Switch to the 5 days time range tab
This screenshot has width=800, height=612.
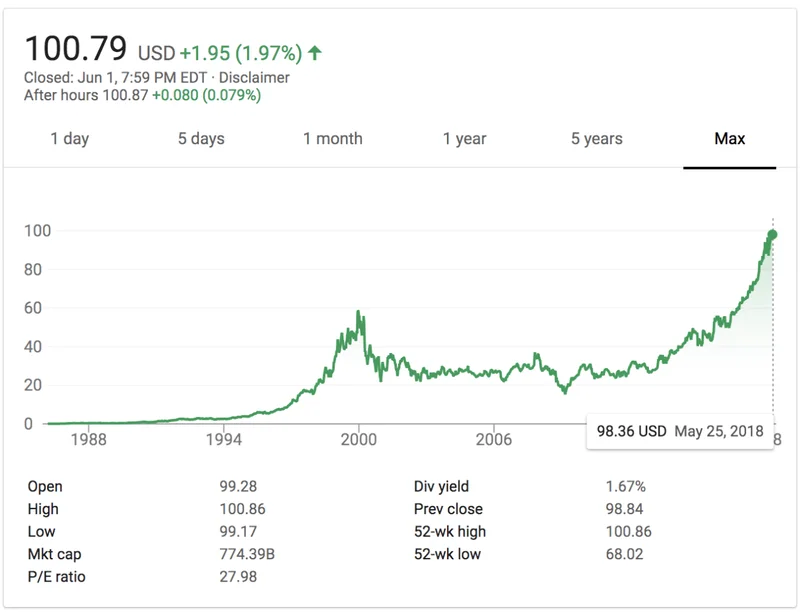(x=203, y=139)
